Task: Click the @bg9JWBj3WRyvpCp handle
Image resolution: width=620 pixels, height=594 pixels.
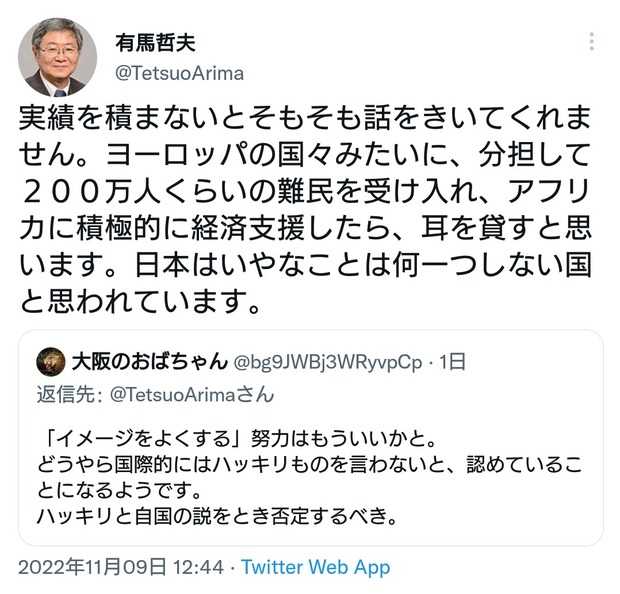Action: (x=328, y=362)
